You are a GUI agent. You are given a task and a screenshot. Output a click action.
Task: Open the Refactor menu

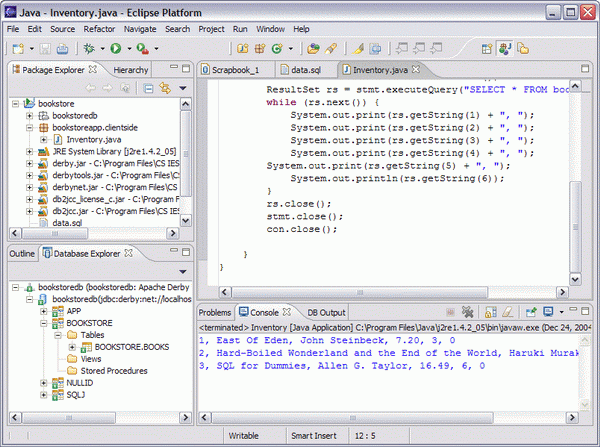[x=99, y=29]
